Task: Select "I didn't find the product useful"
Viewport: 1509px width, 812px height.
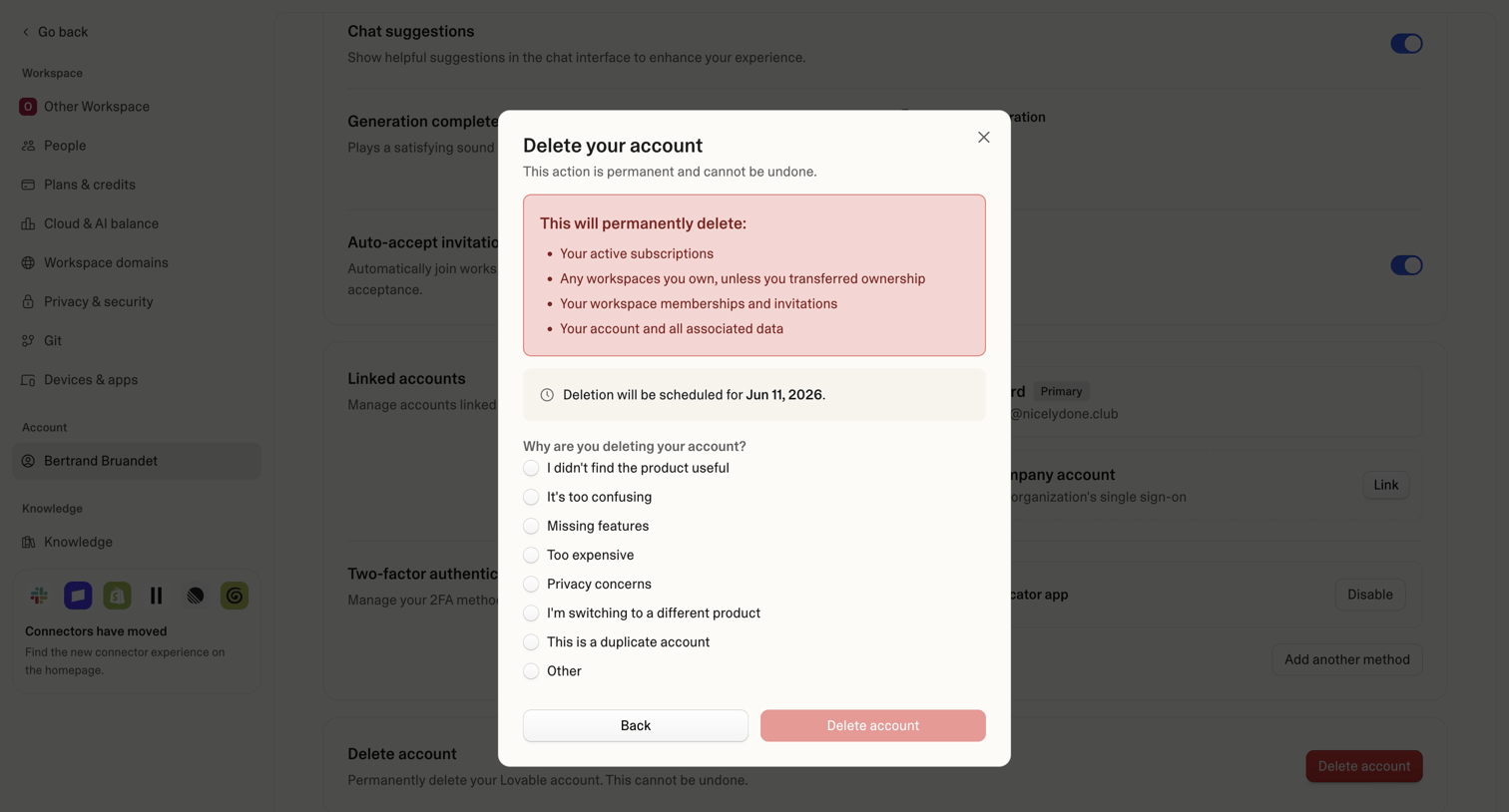Action: tap(531, 468)
